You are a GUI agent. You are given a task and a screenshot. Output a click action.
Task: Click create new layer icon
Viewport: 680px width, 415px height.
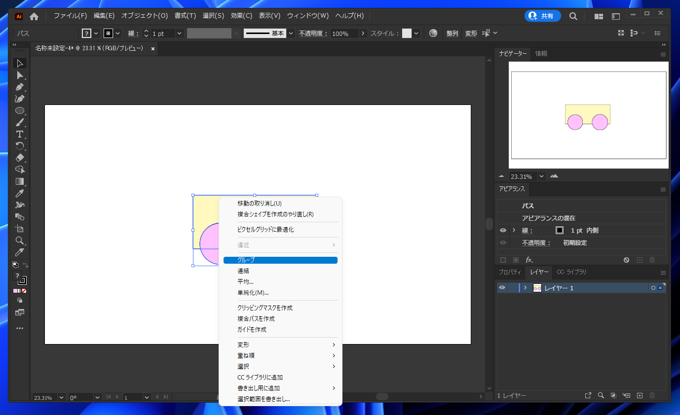640,395
